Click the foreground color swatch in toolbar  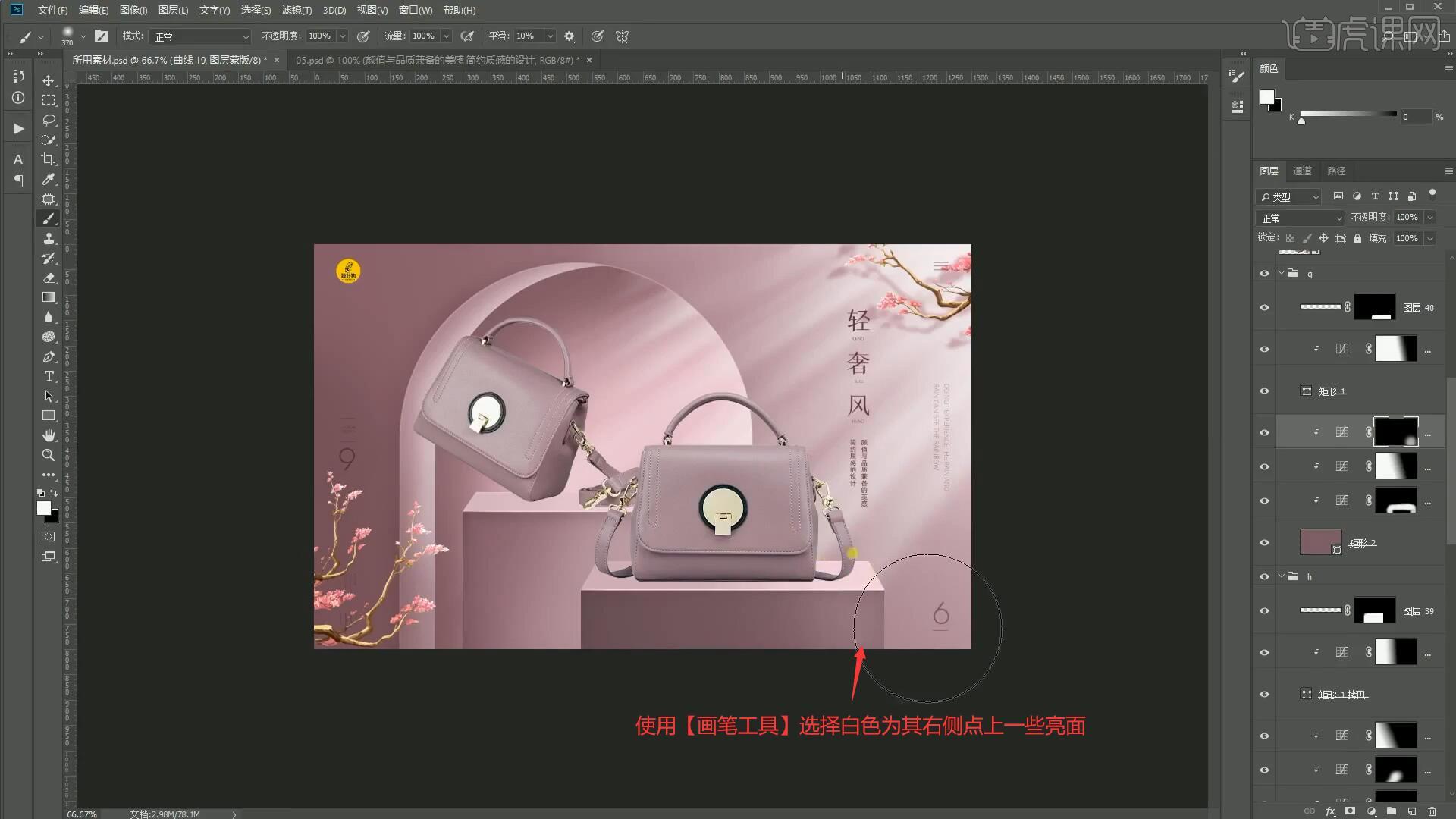tap(44, 508)
